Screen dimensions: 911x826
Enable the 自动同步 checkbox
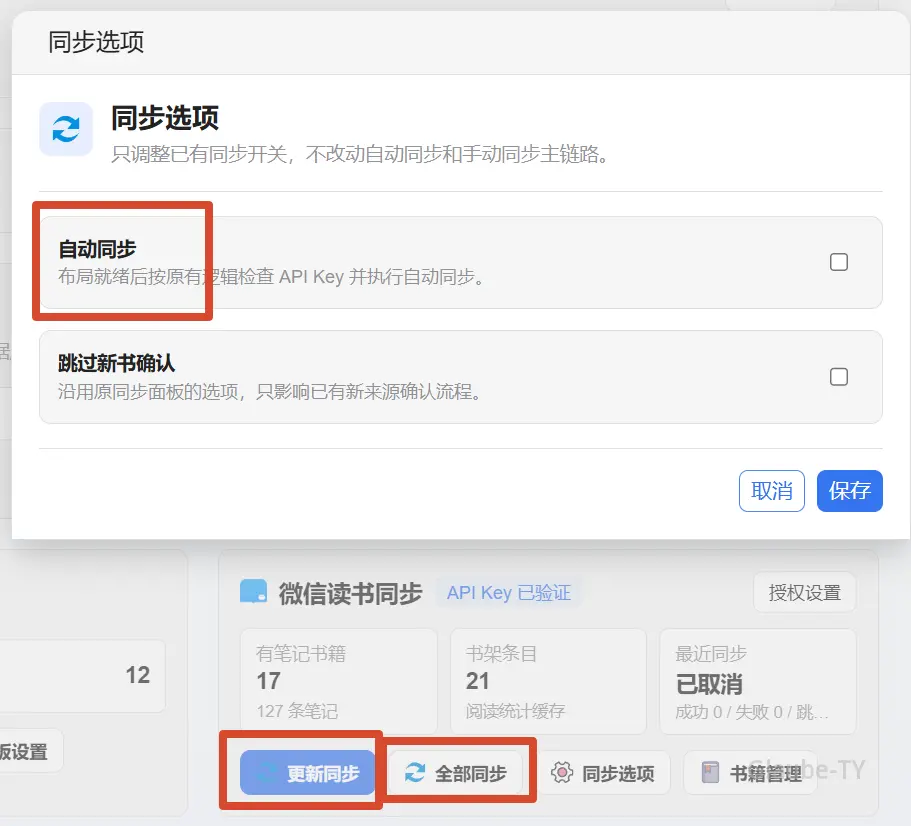[838, 262]
